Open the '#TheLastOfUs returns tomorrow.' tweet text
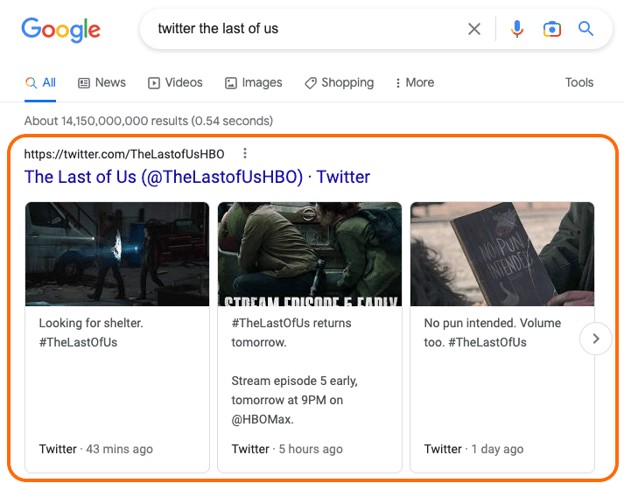This screenshot has width=624, height=483. (291, 333)
